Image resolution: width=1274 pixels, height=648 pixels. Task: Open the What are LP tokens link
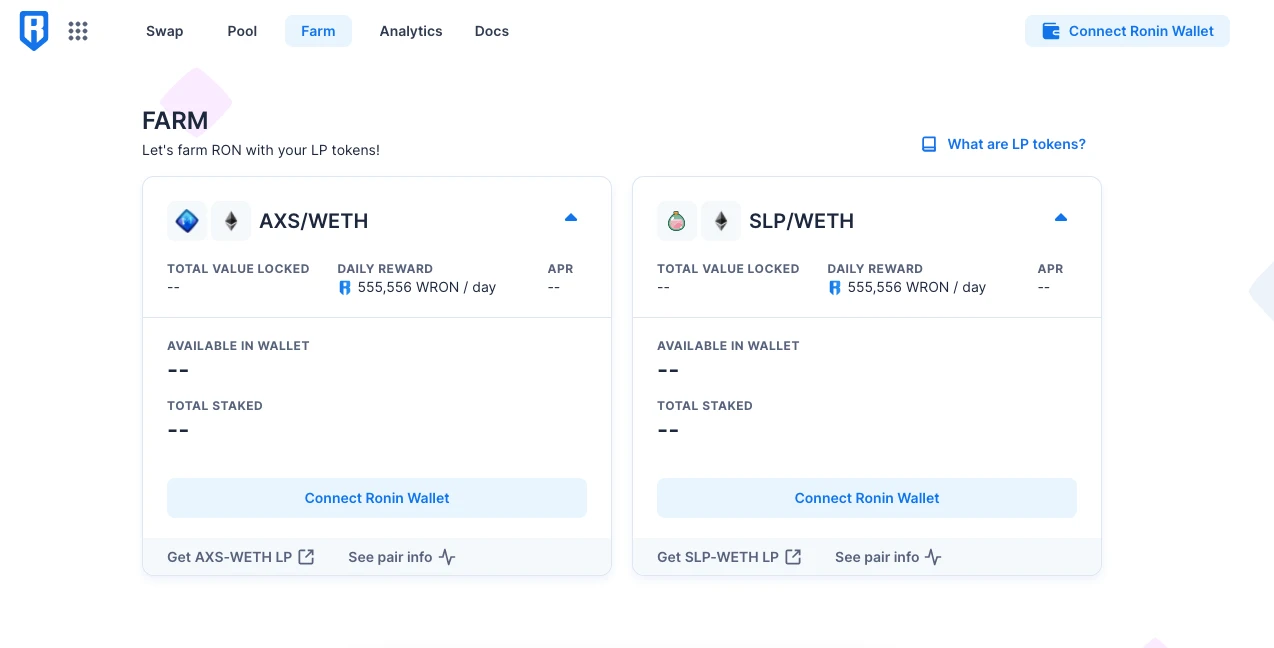coord(1003,144)
